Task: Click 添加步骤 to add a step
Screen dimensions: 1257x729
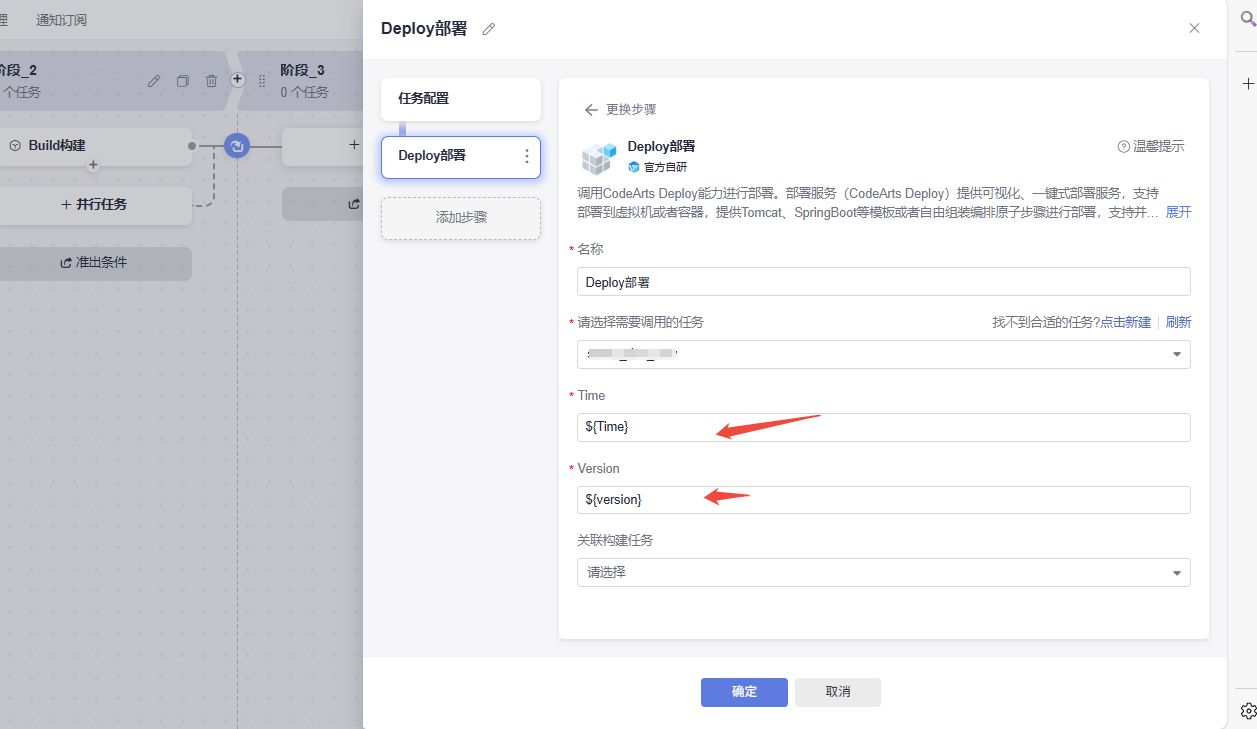Action: [x=461, y=217]
